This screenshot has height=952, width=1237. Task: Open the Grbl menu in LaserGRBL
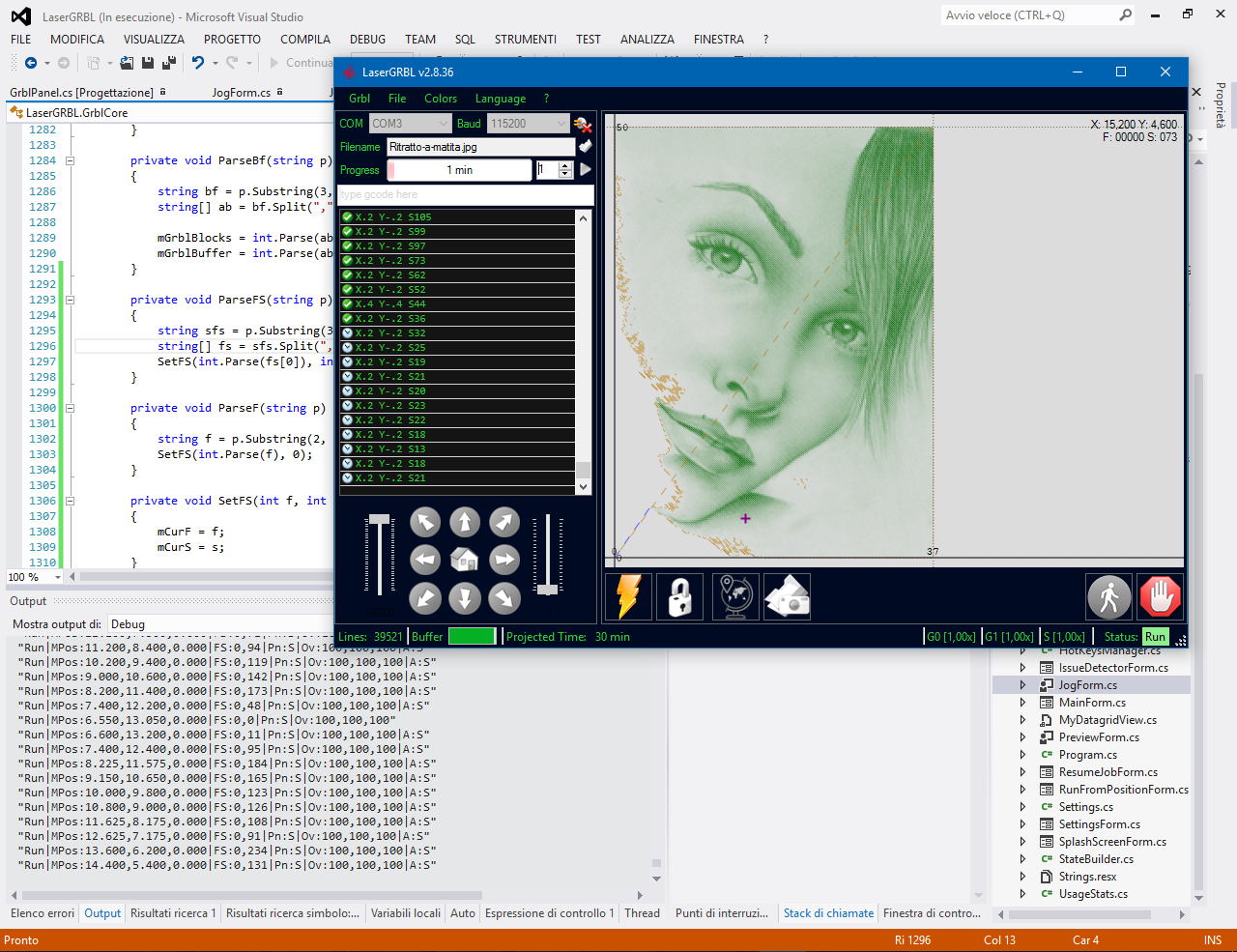coord(360,99)
